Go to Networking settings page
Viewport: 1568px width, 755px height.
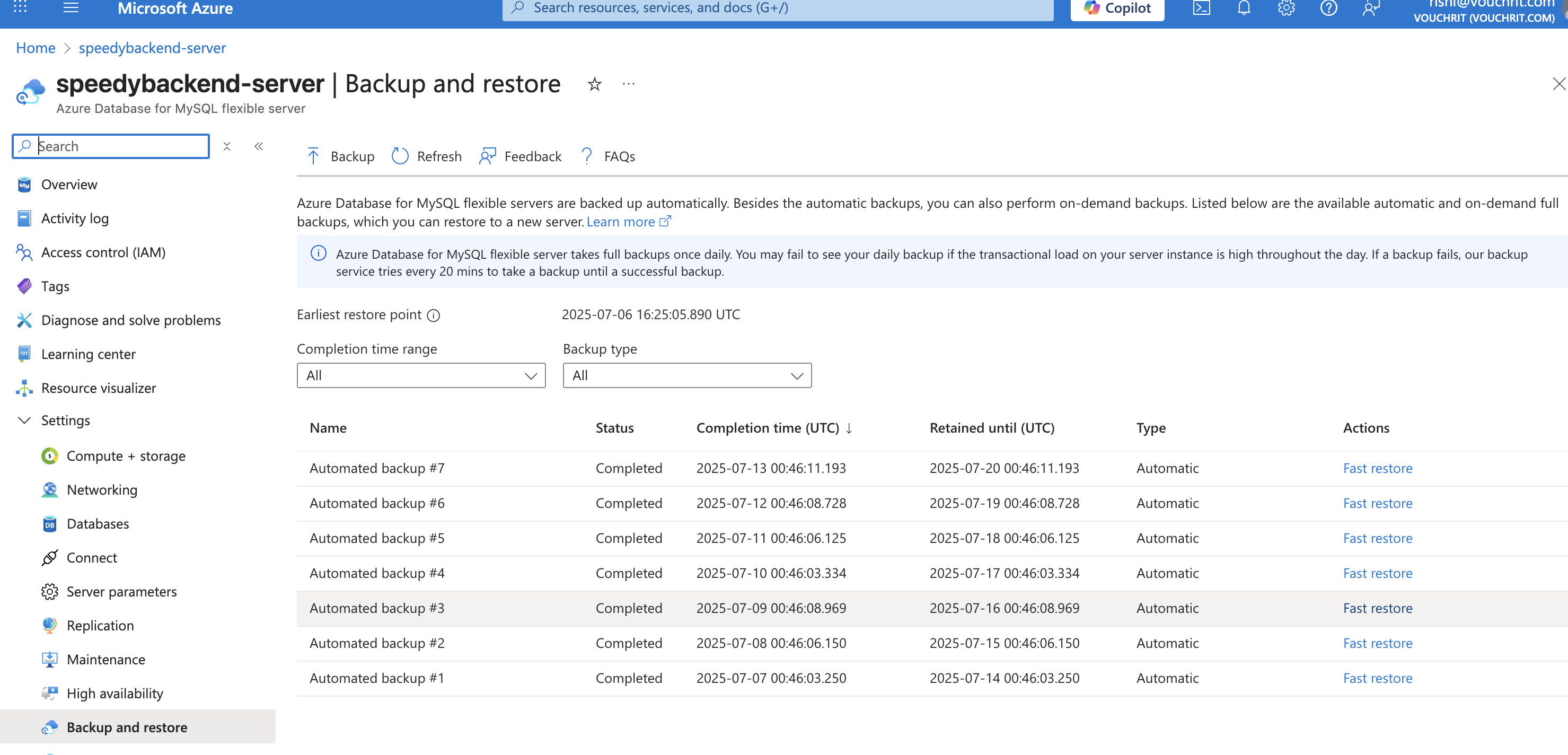[102, 490]
